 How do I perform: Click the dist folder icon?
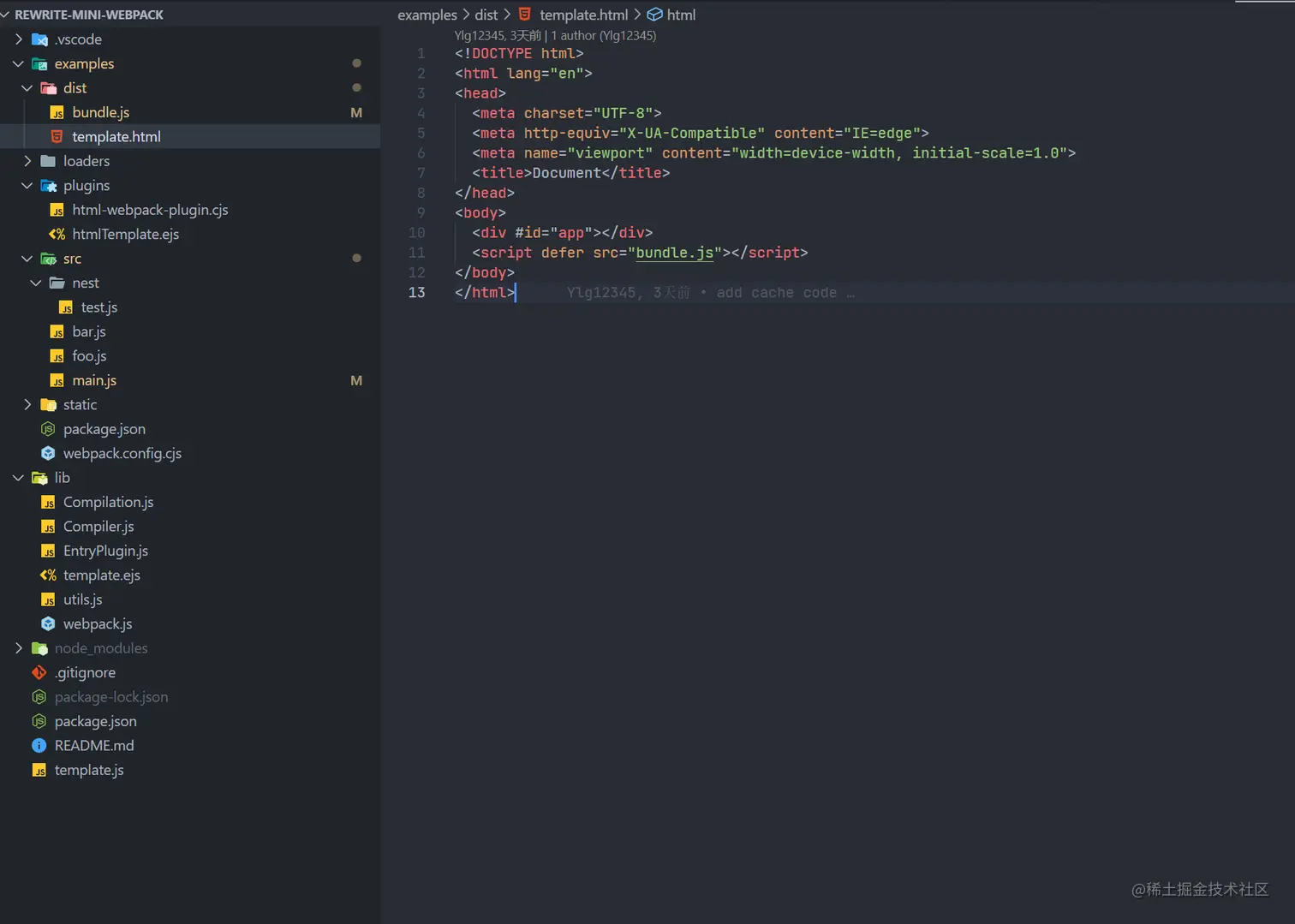(49, 88)
